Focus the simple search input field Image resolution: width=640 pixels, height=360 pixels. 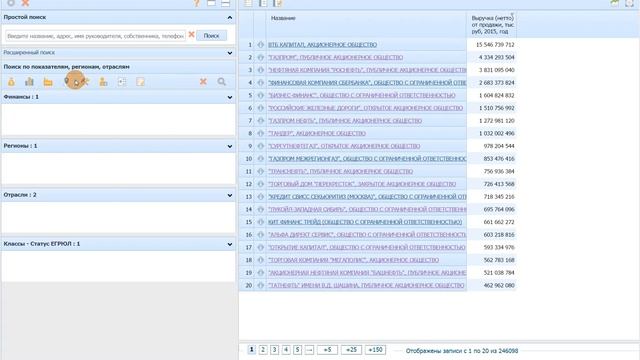coord(96,36)
